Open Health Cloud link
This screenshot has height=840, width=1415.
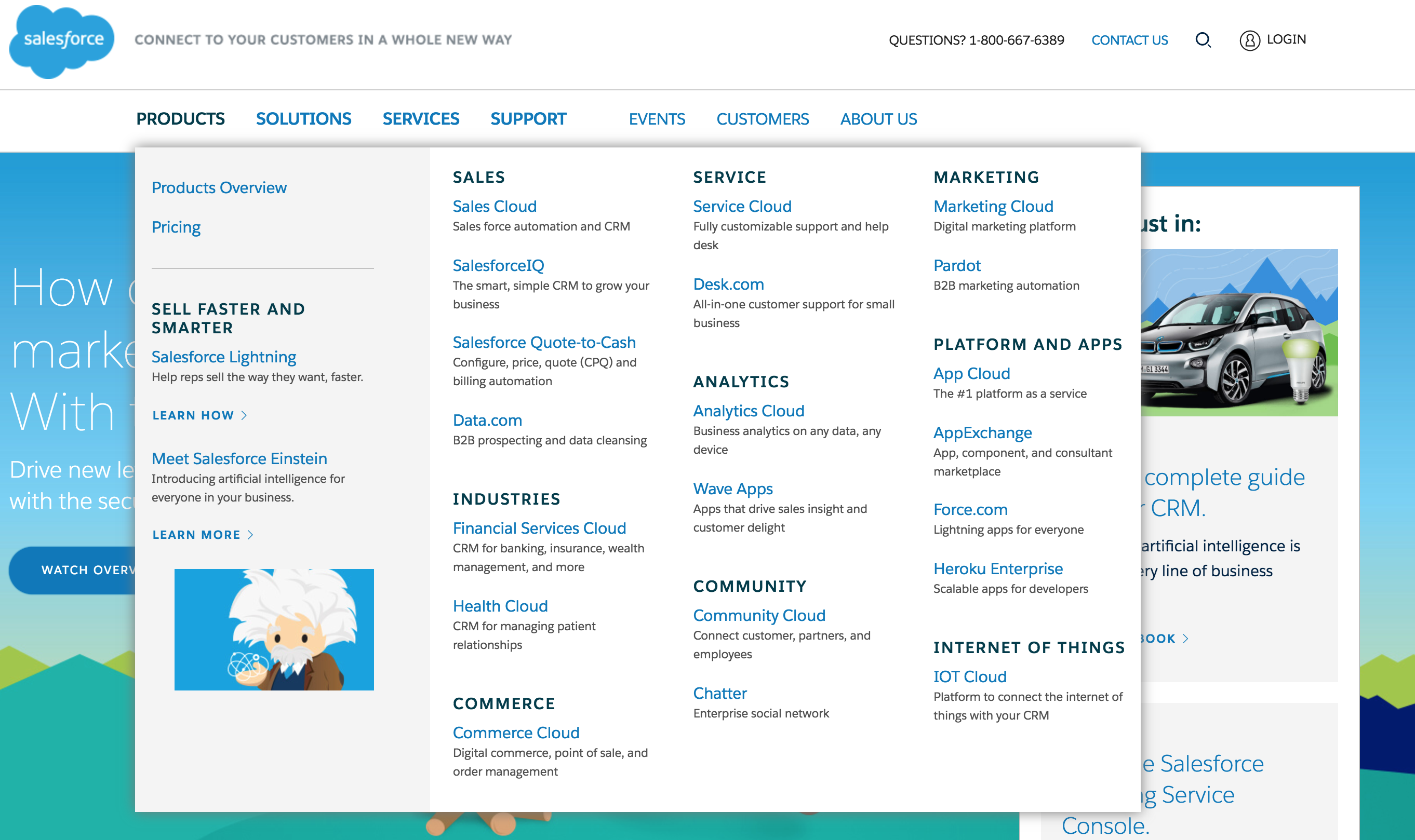(x=500, y=606)
